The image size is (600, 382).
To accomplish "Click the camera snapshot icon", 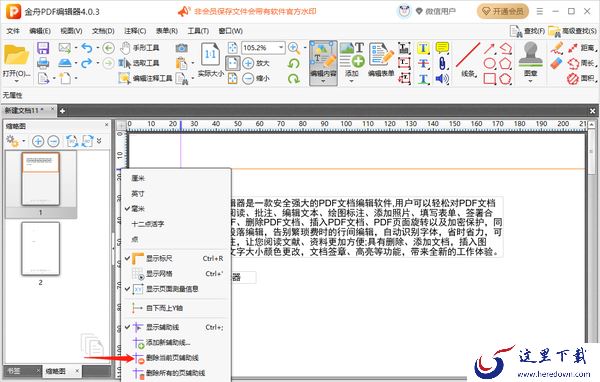I will click(181, 48).
